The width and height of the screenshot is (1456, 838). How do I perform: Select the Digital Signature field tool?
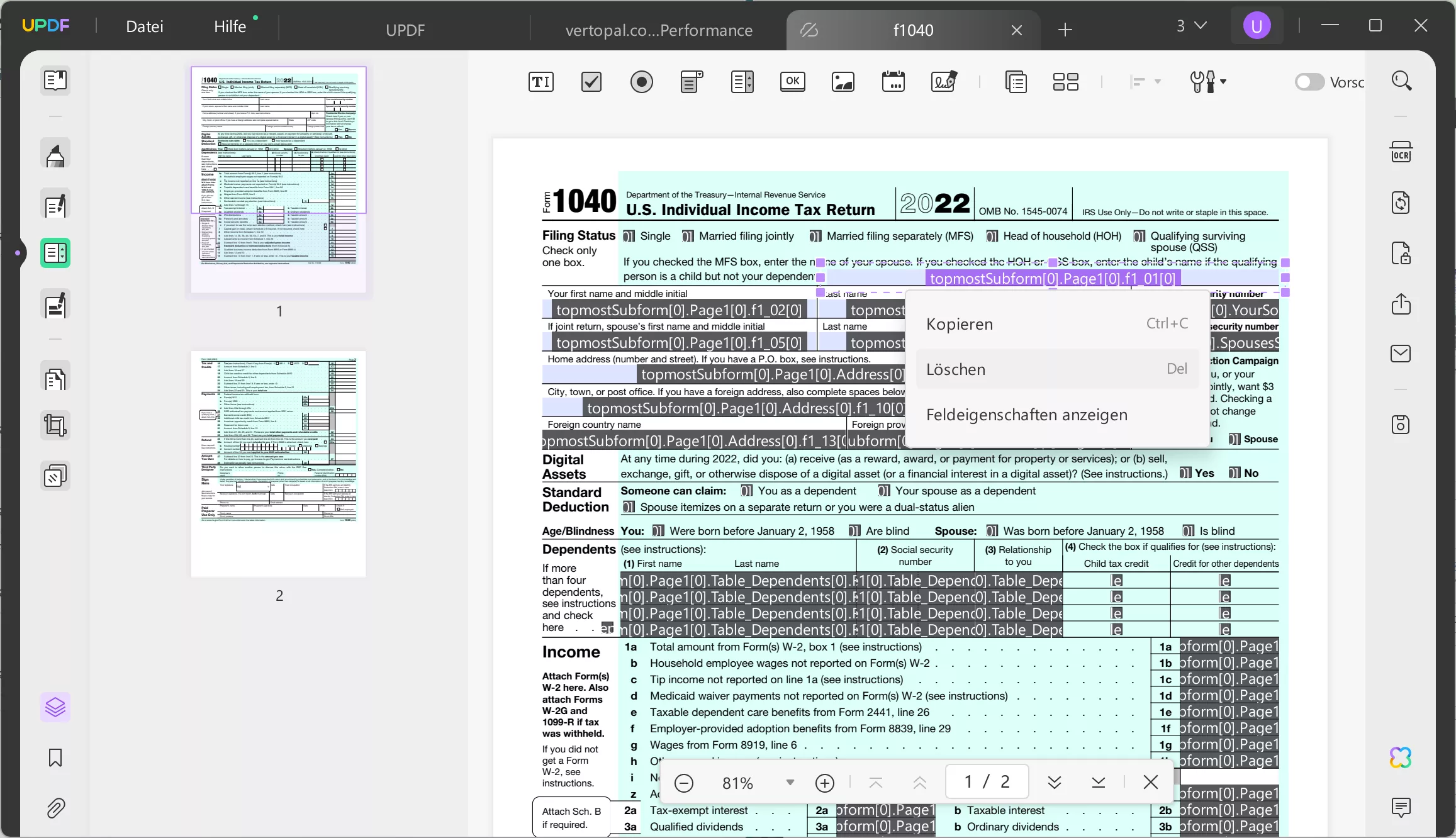[944, 82]
